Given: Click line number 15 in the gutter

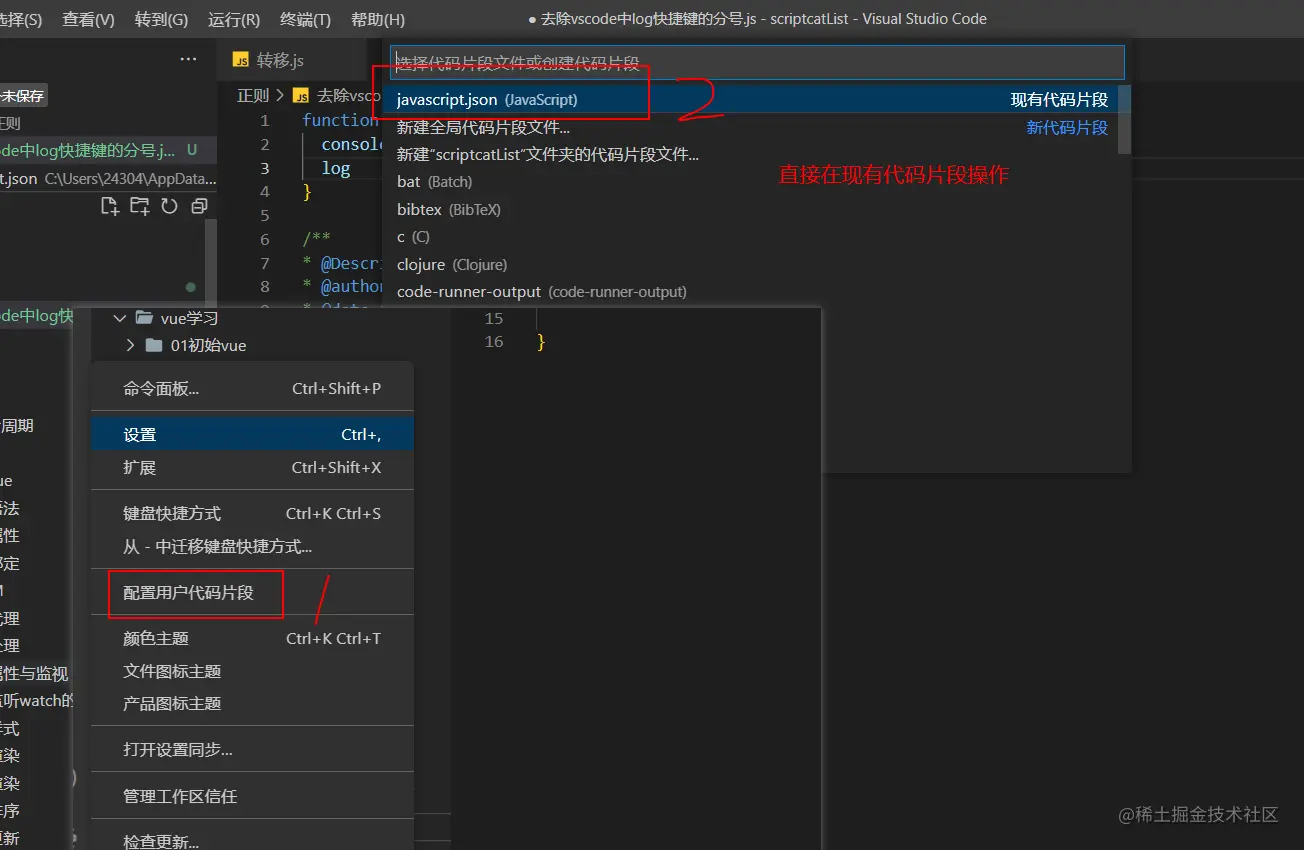Looking at the screenshot, I should [x=494, y=318].
